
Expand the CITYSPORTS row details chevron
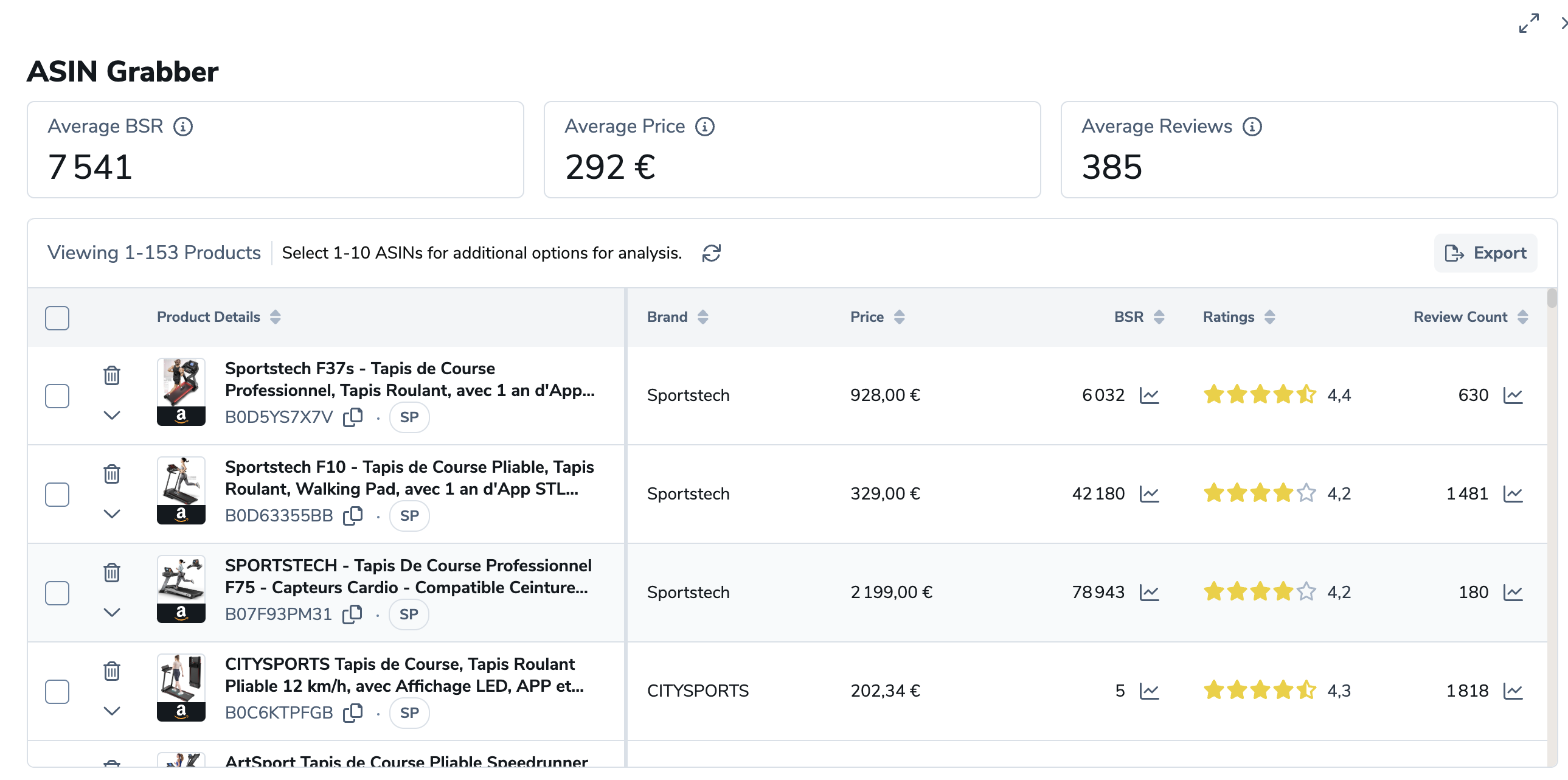[111, 711]
